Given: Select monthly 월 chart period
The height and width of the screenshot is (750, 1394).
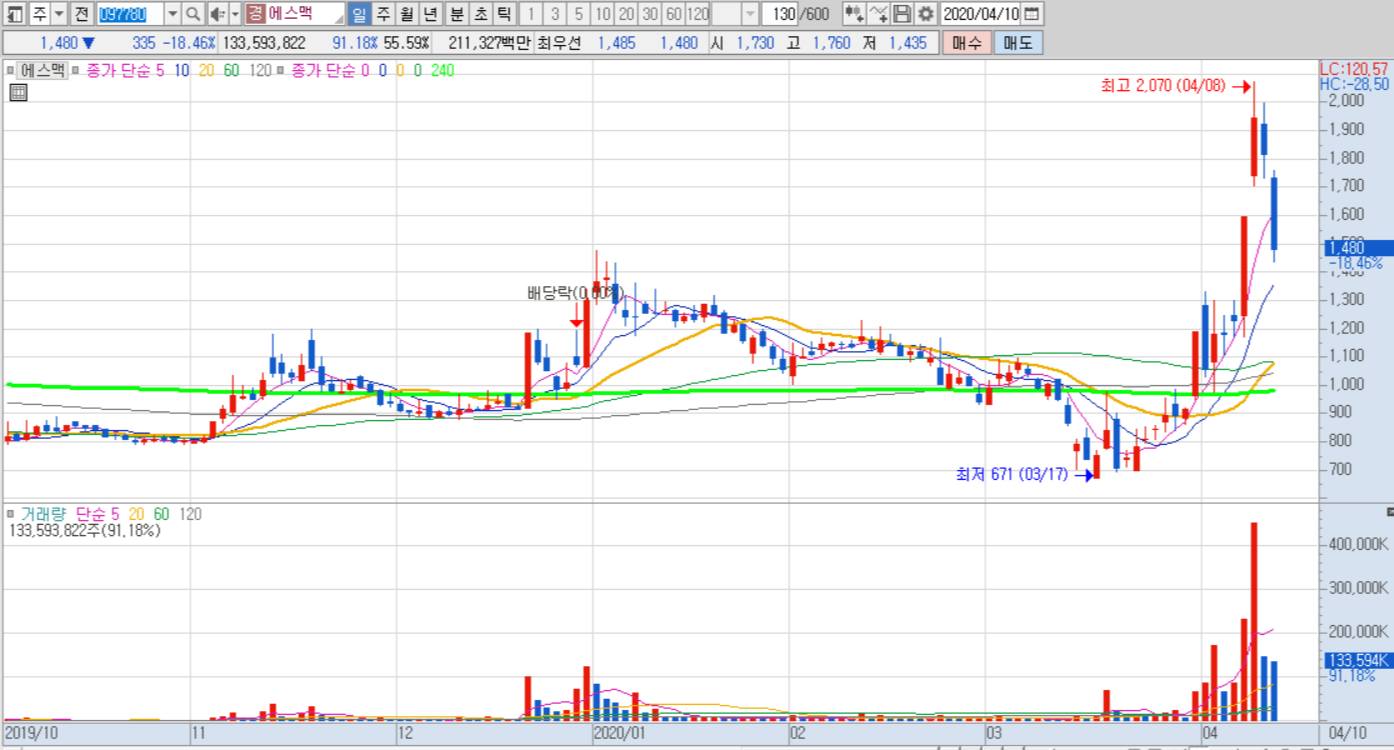Looking at the screenshot, I should pos(407,14).
